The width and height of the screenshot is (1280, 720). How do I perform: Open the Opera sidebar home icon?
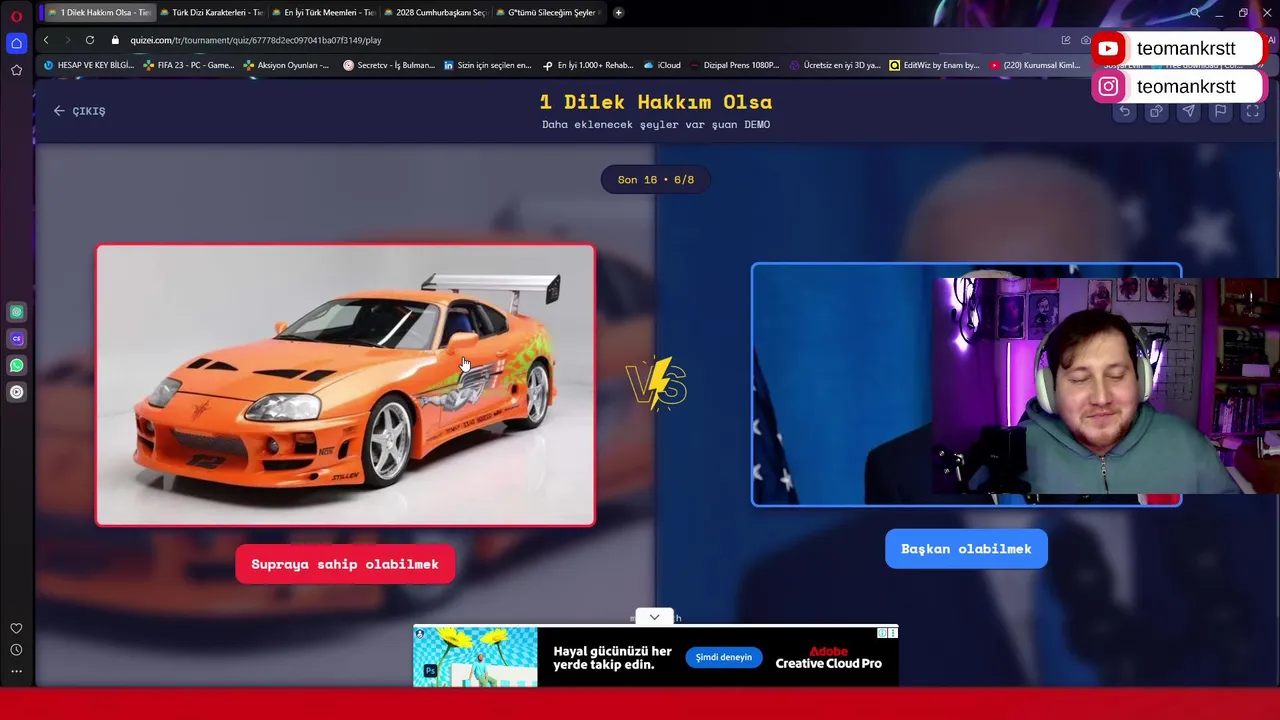16,43
